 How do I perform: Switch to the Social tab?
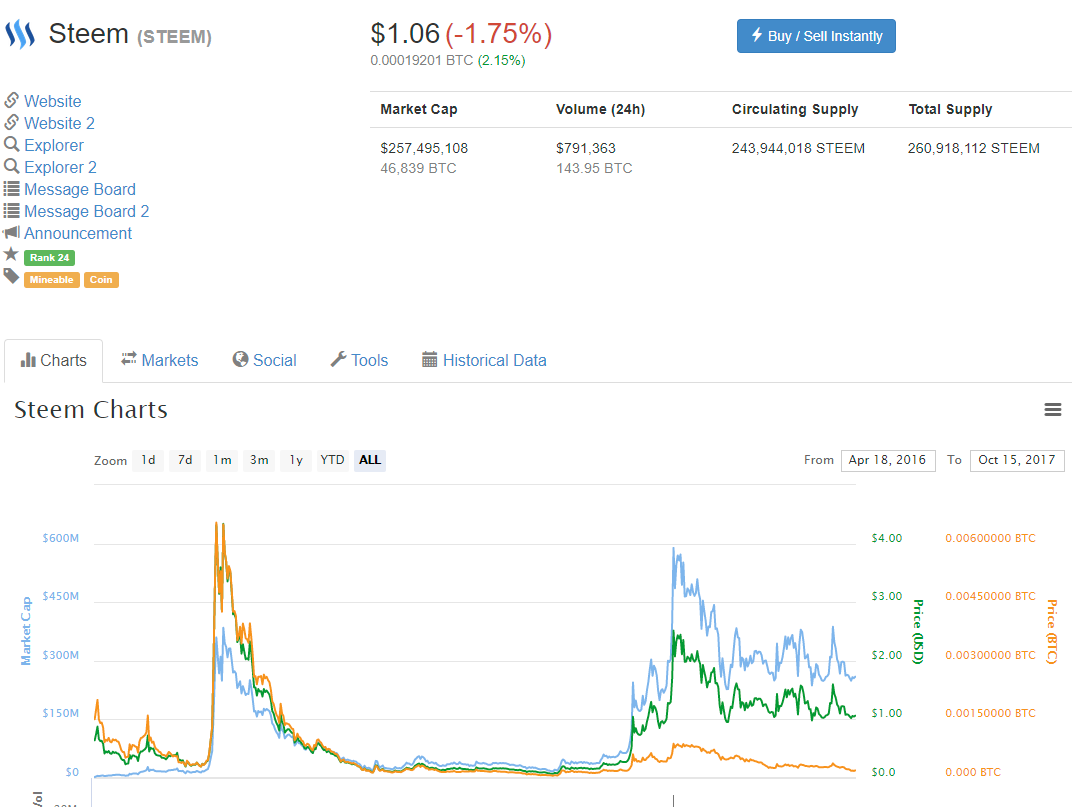pyautogui.click(x=265, y=360)
